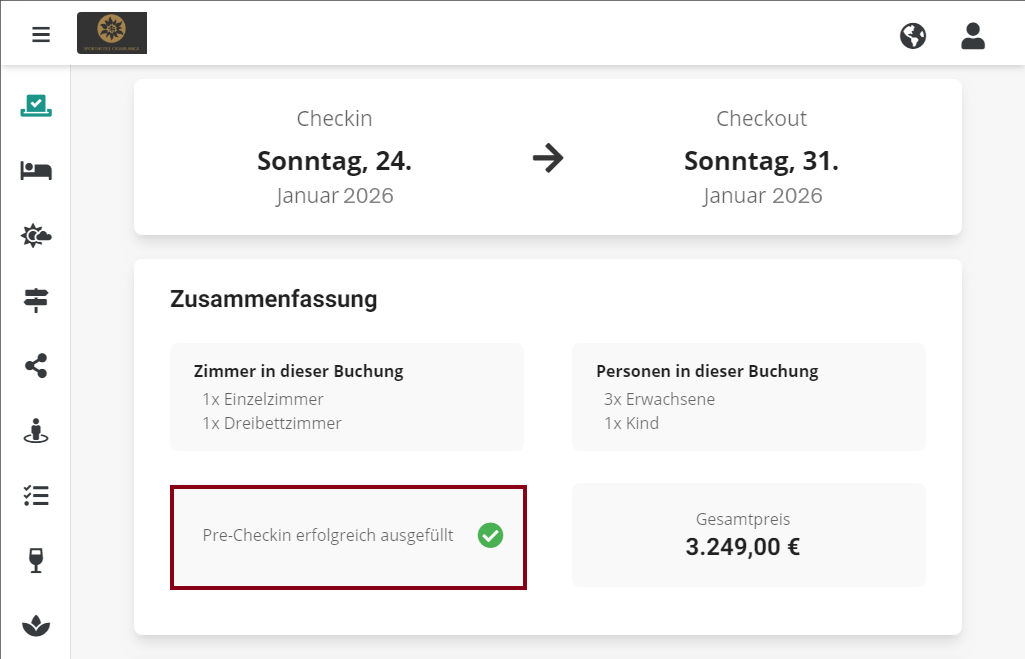Click the Pre-Checkin erfolgreich ausgefüllt box
The image size is (1025, 659).
(x=347, y=536)
